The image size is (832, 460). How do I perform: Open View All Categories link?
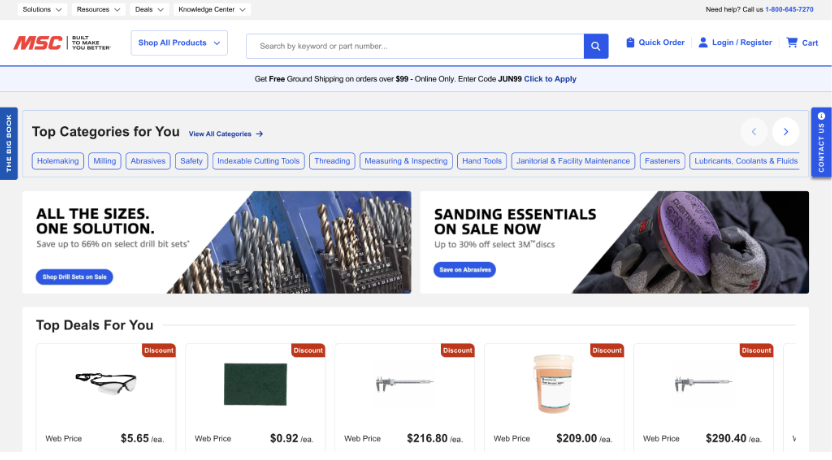tap(226, 134)
